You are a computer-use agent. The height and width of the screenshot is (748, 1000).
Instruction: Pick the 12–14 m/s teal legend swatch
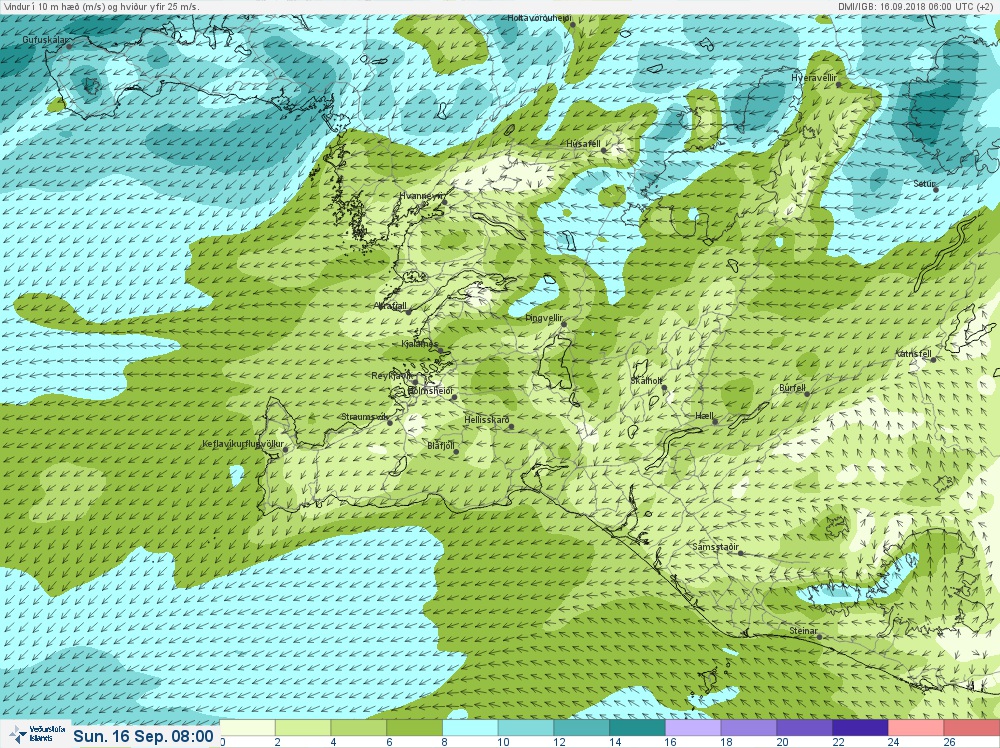(x=582, y=728)
